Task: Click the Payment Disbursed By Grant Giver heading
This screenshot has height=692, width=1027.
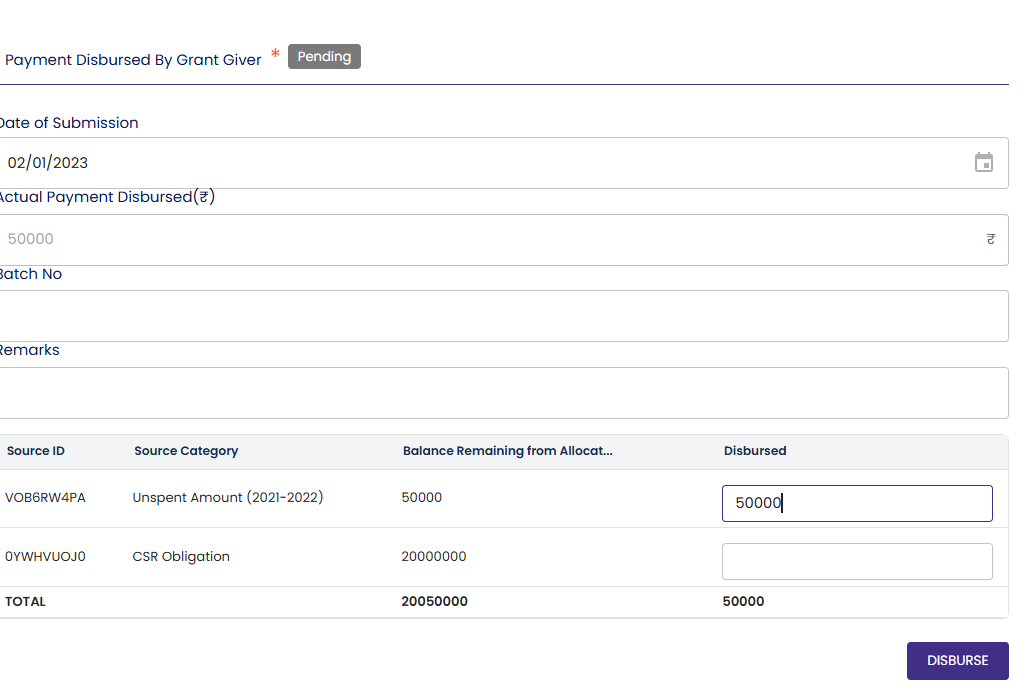Action: (x=133, y=60)
